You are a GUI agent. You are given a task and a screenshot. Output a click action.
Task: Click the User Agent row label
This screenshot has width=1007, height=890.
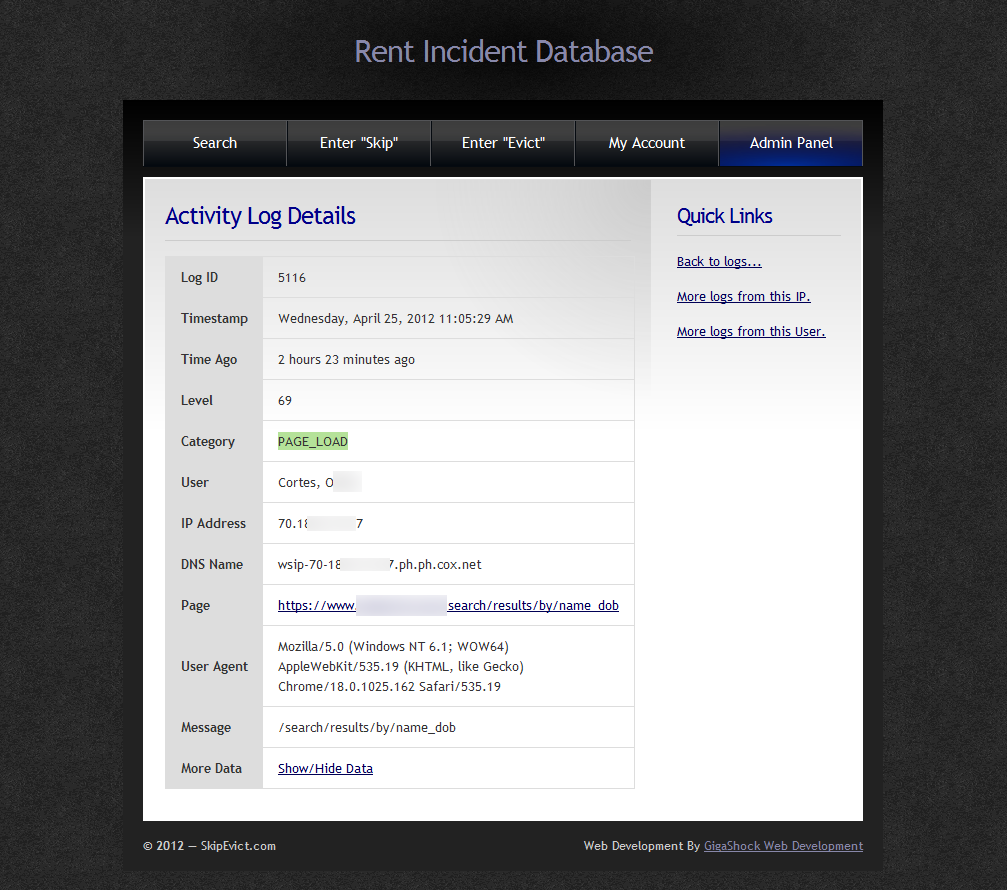(214, 667)
